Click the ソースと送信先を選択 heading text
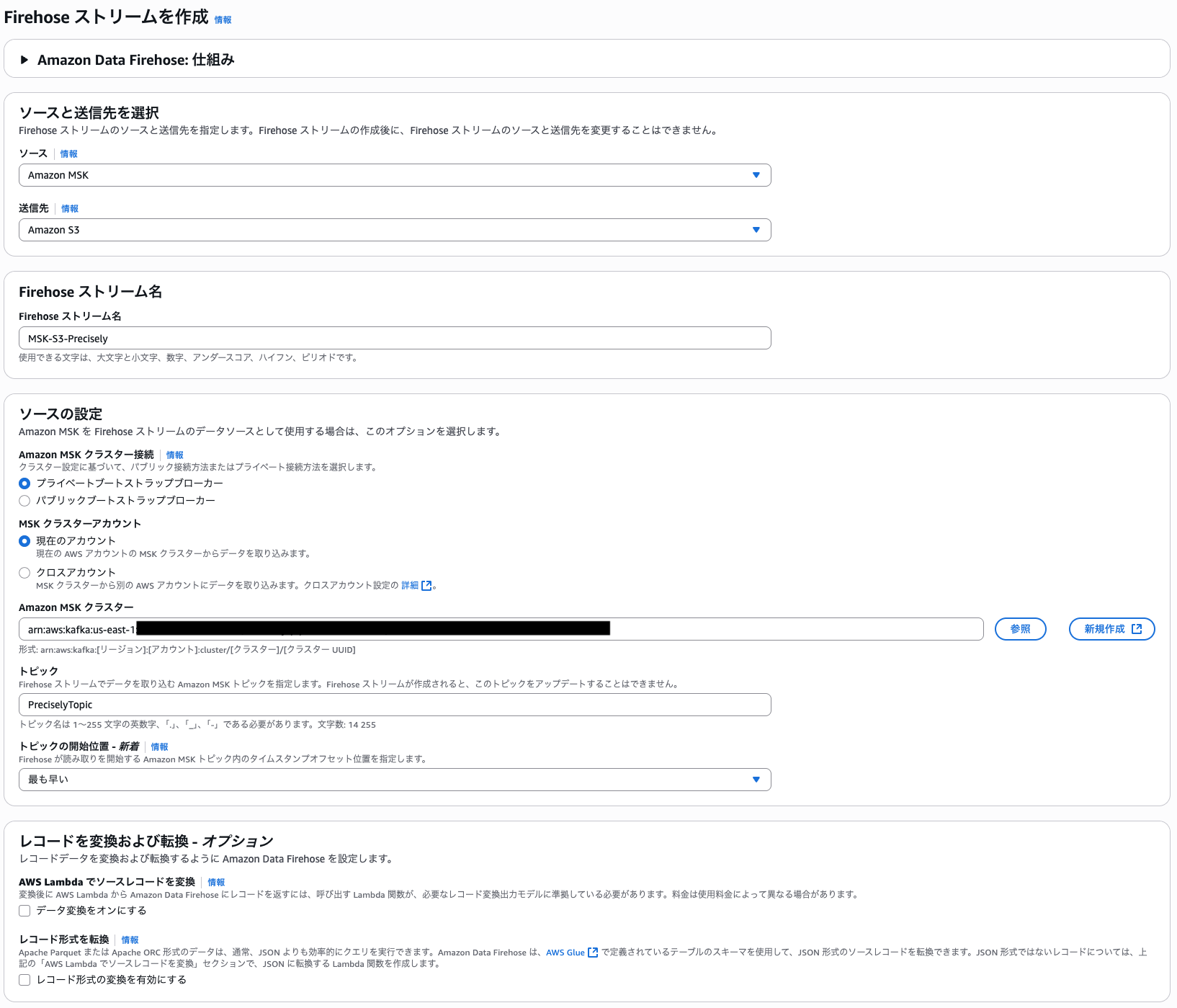The height and width of the screenshot is (1008, 1177). [89, 113]
